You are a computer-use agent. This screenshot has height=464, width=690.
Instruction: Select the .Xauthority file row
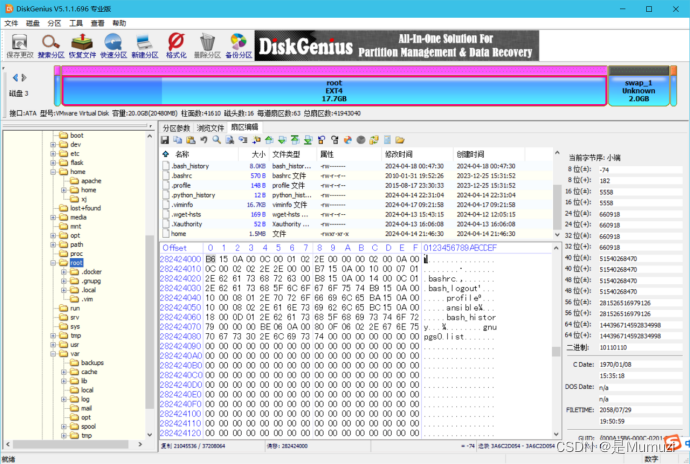tap(357, 224)
